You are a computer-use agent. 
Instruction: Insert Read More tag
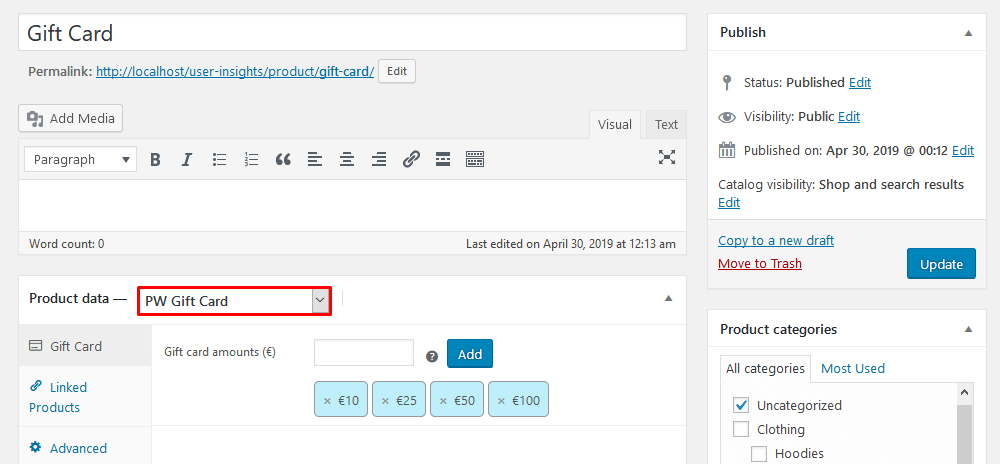[443, 159]
